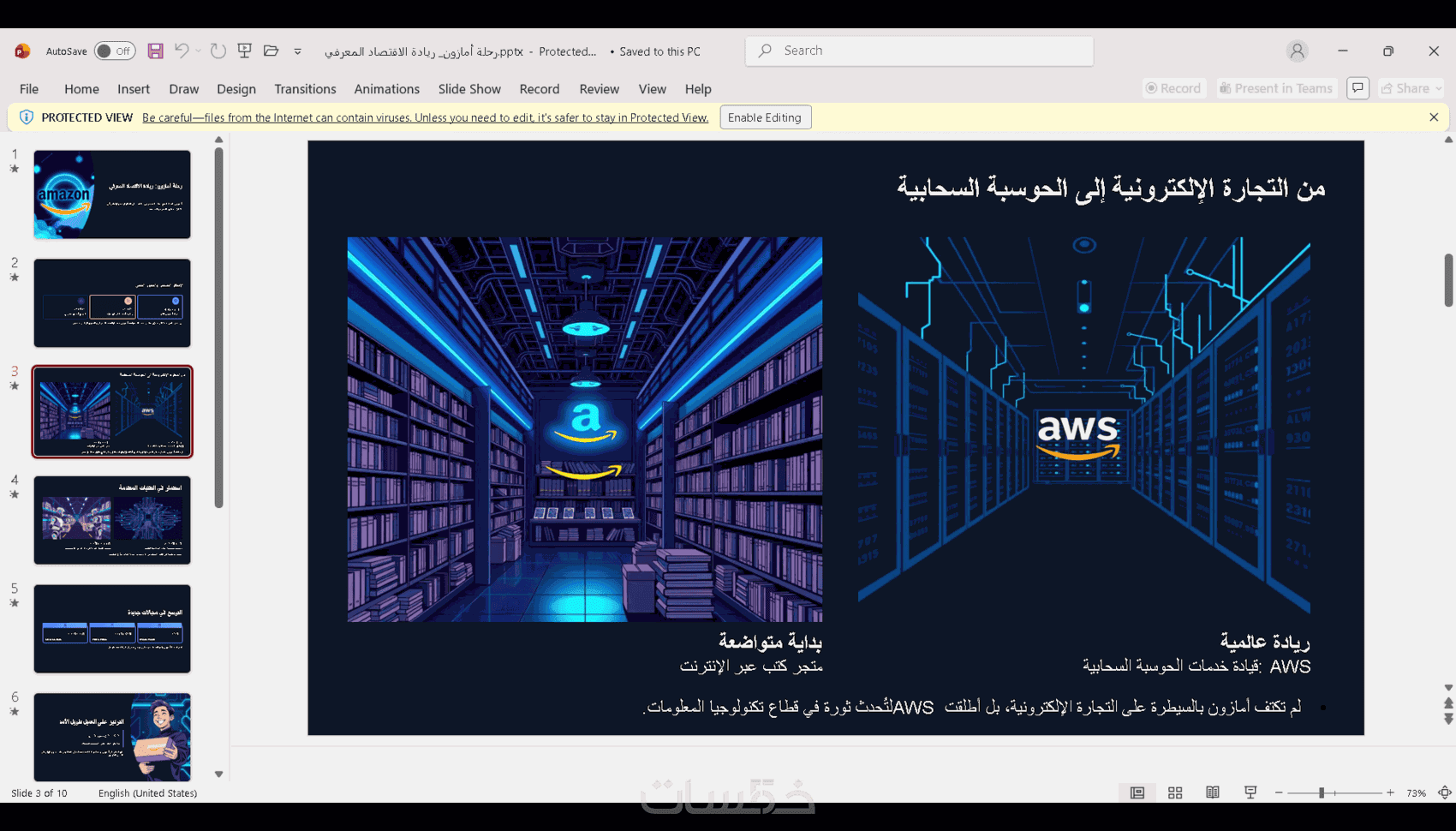Click the Slide Show icon in the status bar
This screenshot has width=1456, height=831.
pyautogui.click(x=1250, y=793)
